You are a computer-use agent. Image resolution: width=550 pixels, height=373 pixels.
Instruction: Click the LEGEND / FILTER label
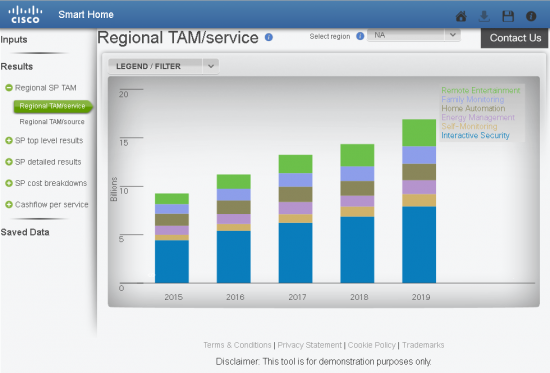coord(148,66)
